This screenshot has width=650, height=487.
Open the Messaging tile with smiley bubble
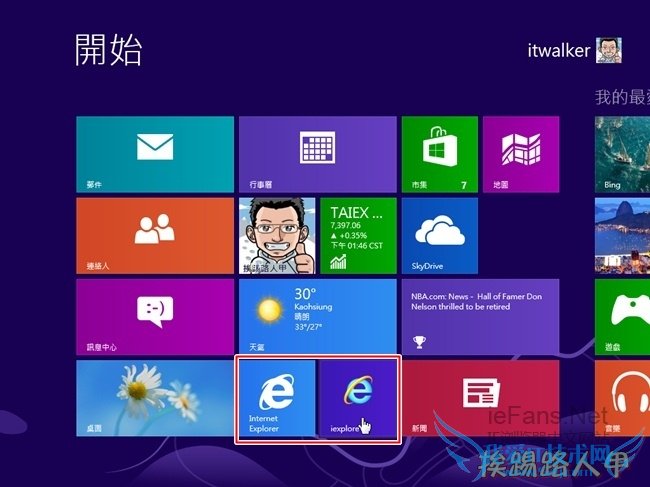point(155,317)
